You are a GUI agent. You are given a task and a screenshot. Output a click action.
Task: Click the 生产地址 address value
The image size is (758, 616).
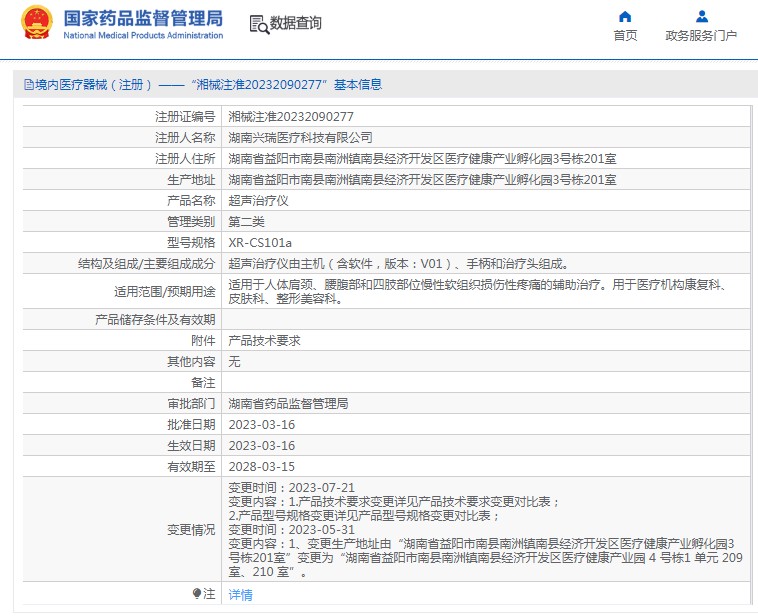coord(422,180)
